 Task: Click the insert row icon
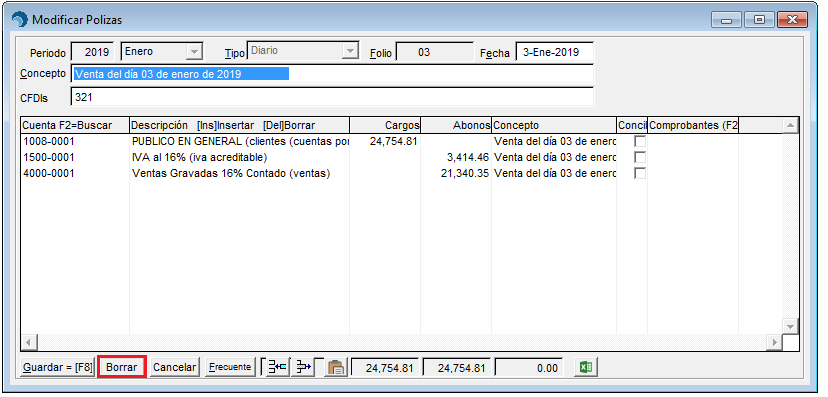point(278,367)
